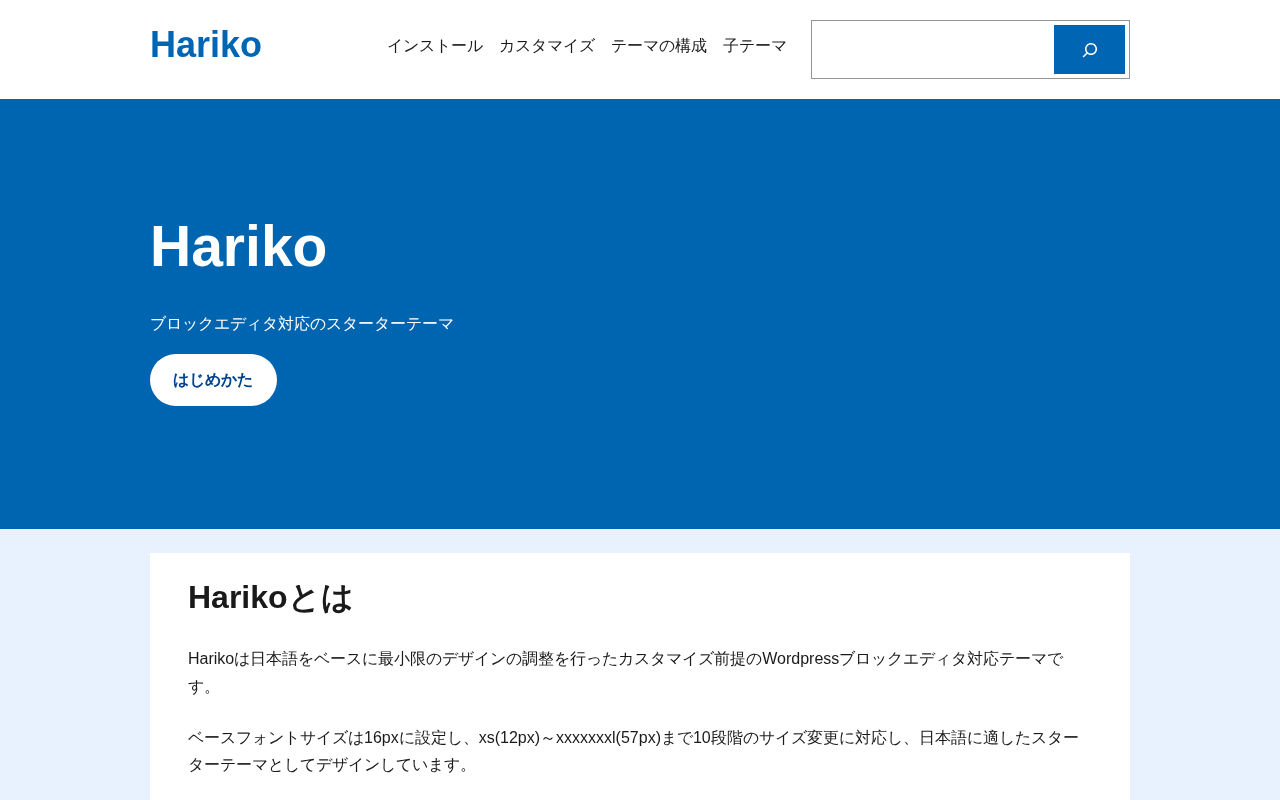The width and height of the screenshot is (1280, 800).
Task: Click the ブロックエディタ対応のスターターテーマ tagline
Action: coord(302,324)
